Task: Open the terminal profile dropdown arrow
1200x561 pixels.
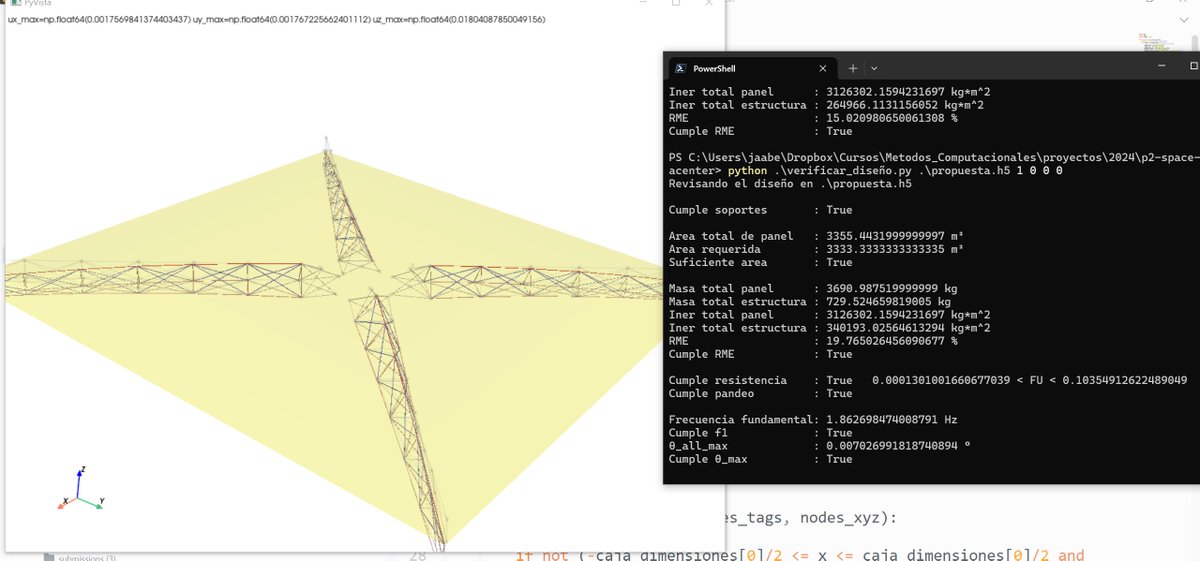Action: [875, 68]
